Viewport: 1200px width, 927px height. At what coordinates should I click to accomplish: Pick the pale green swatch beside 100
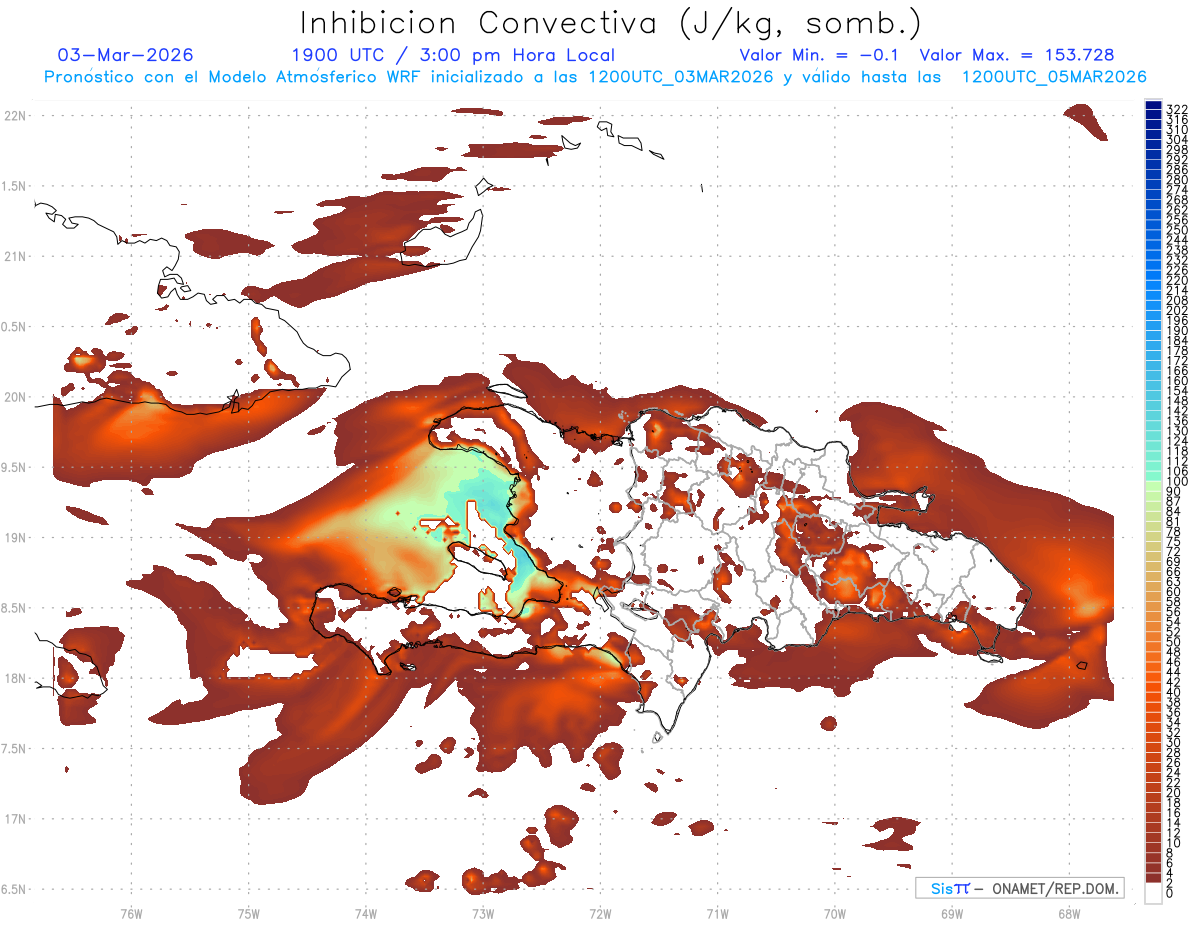[x=1153, y=484]
